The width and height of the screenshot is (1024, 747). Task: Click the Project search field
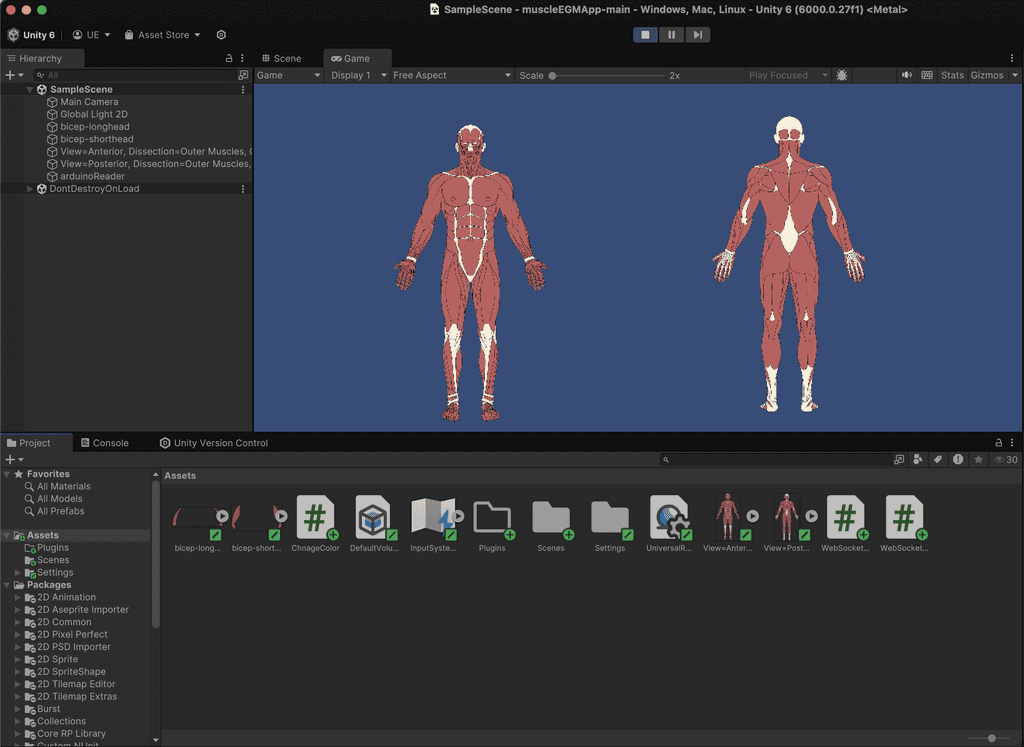click(775, 460)
